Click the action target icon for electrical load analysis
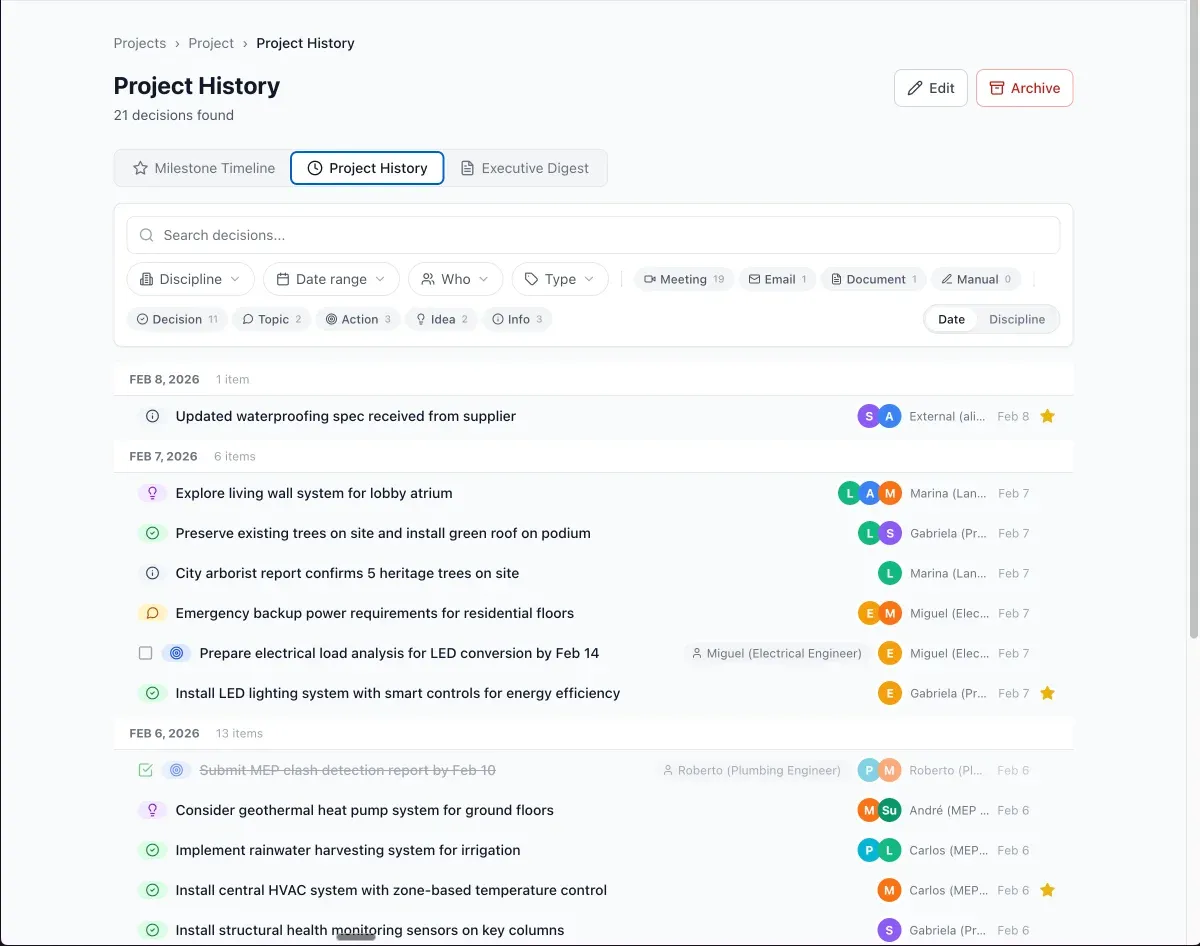1200x946 pixels. (177, 653)
